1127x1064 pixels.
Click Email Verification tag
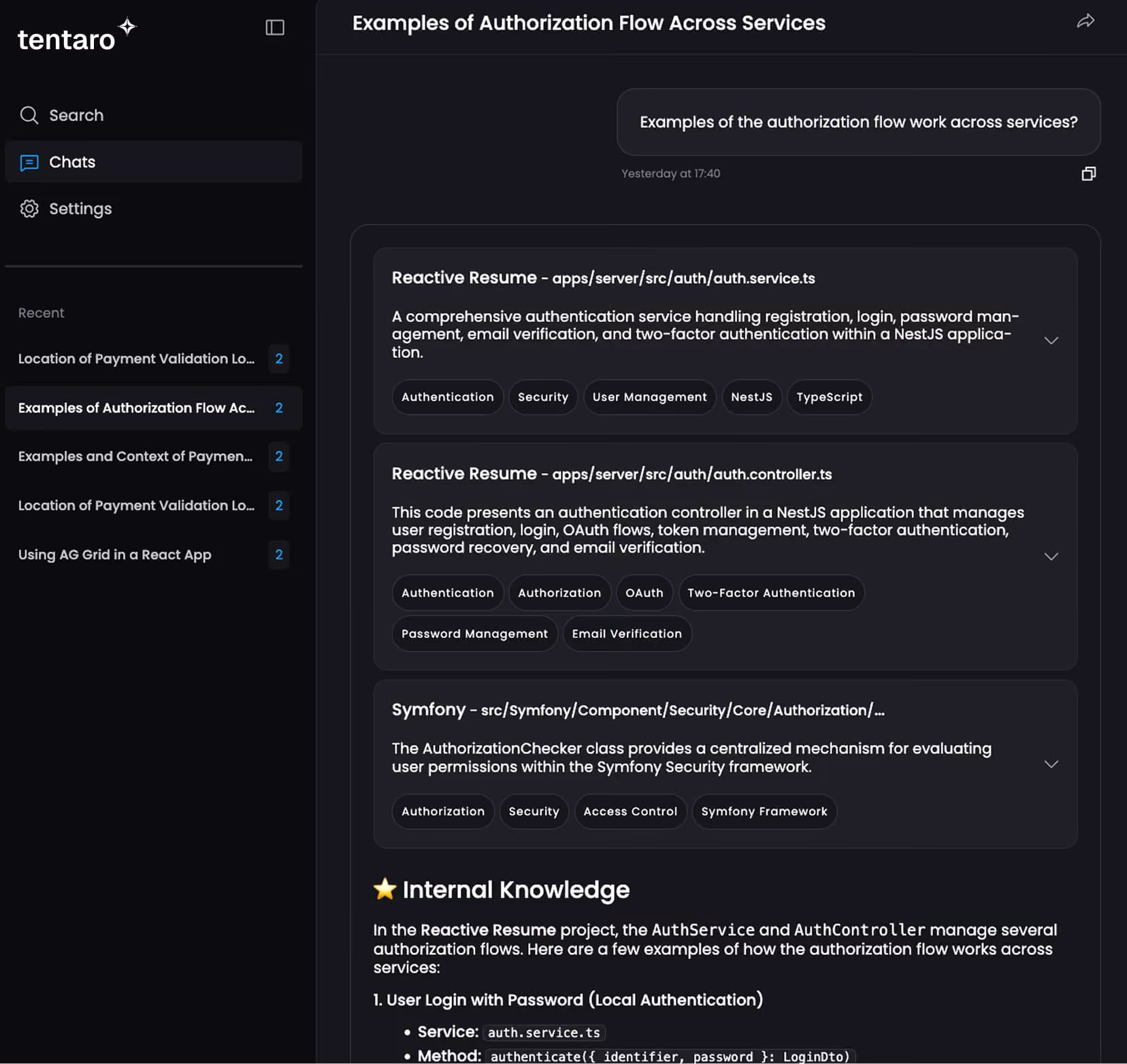(627, 634)
